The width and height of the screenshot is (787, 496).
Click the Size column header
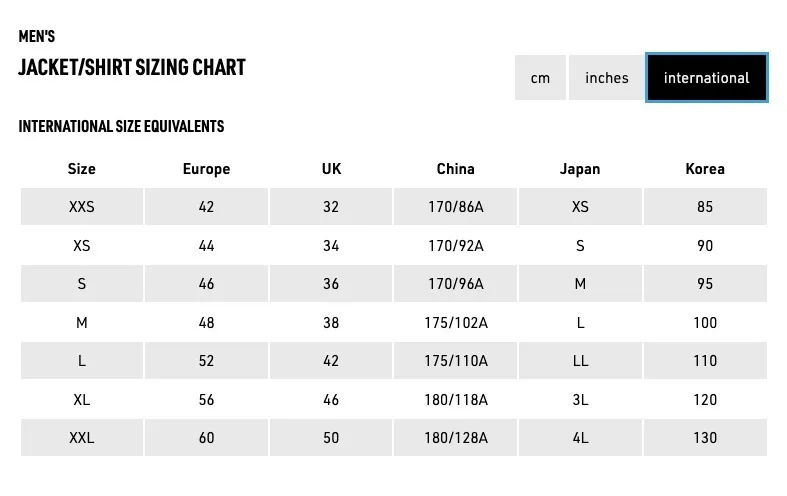coord(82,169)
